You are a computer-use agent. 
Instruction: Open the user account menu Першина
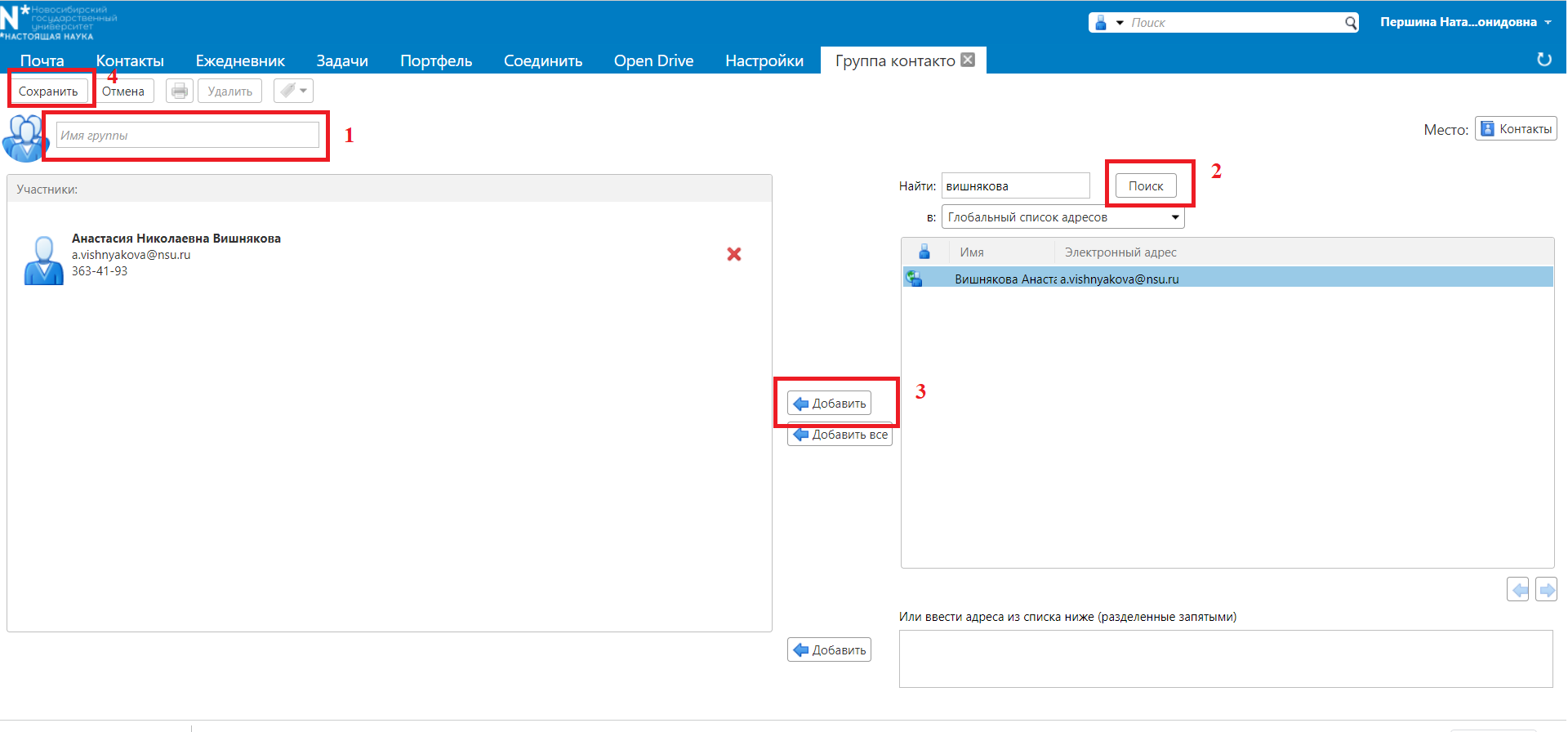point(1465,22)
